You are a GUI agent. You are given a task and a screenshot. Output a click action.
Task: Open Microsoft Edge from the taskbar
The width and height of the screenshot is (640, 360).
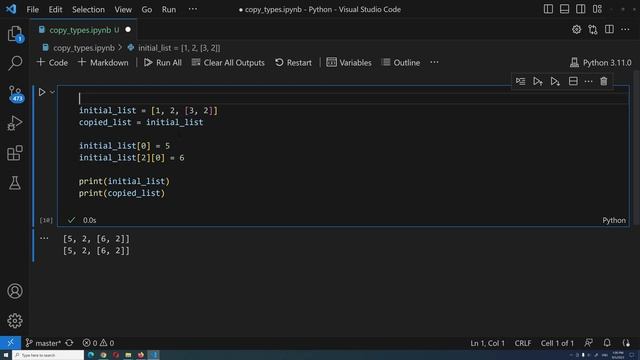click(x=91, y=355)
